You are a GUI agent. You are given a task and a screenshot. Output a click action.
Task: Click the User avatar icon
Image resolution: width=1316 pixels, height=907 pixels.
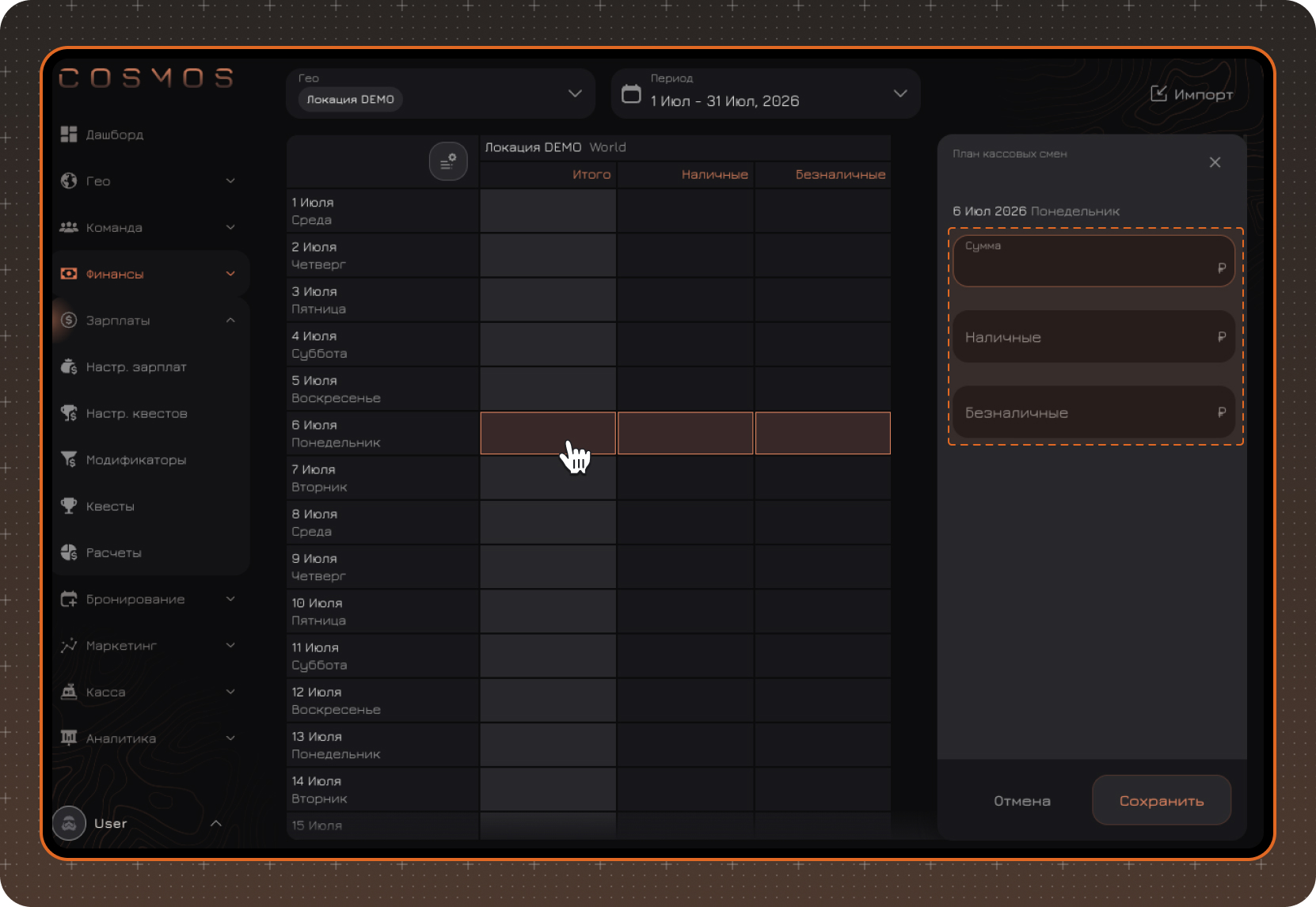tap(69, 824)
